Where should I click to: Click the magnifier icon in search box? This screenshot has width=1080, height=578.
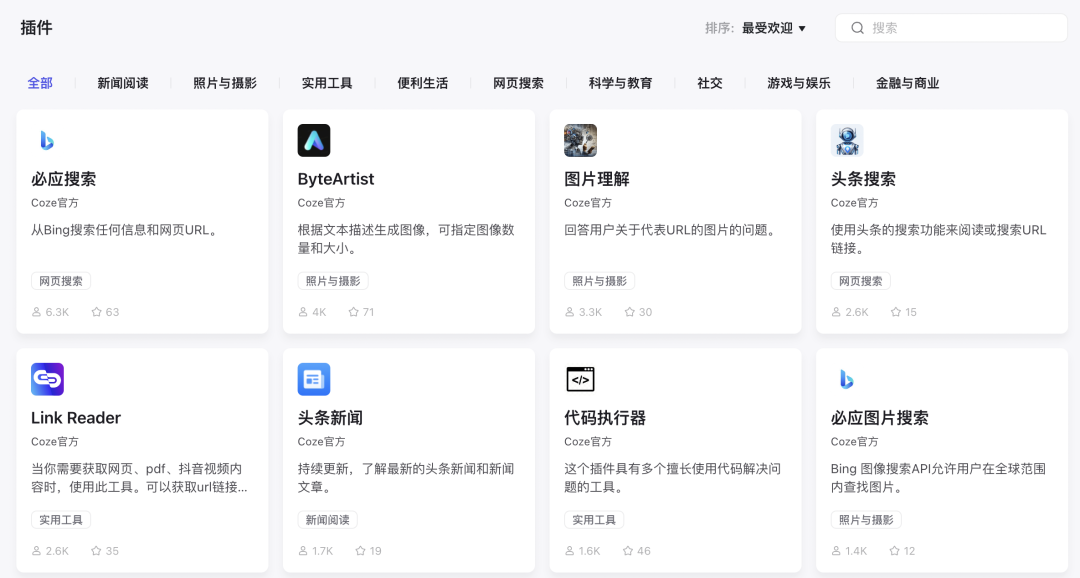pyautogui.click(x=858, y=28)
